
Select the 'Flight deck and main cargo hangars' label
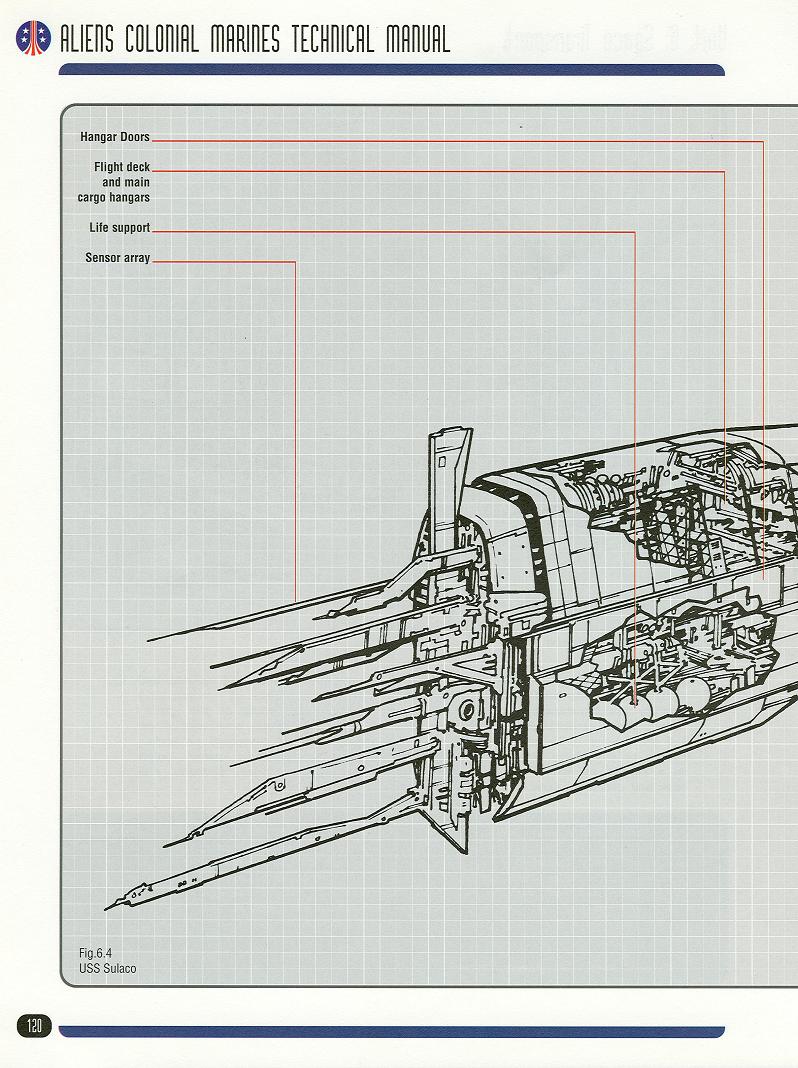click(x=114, y=182)
